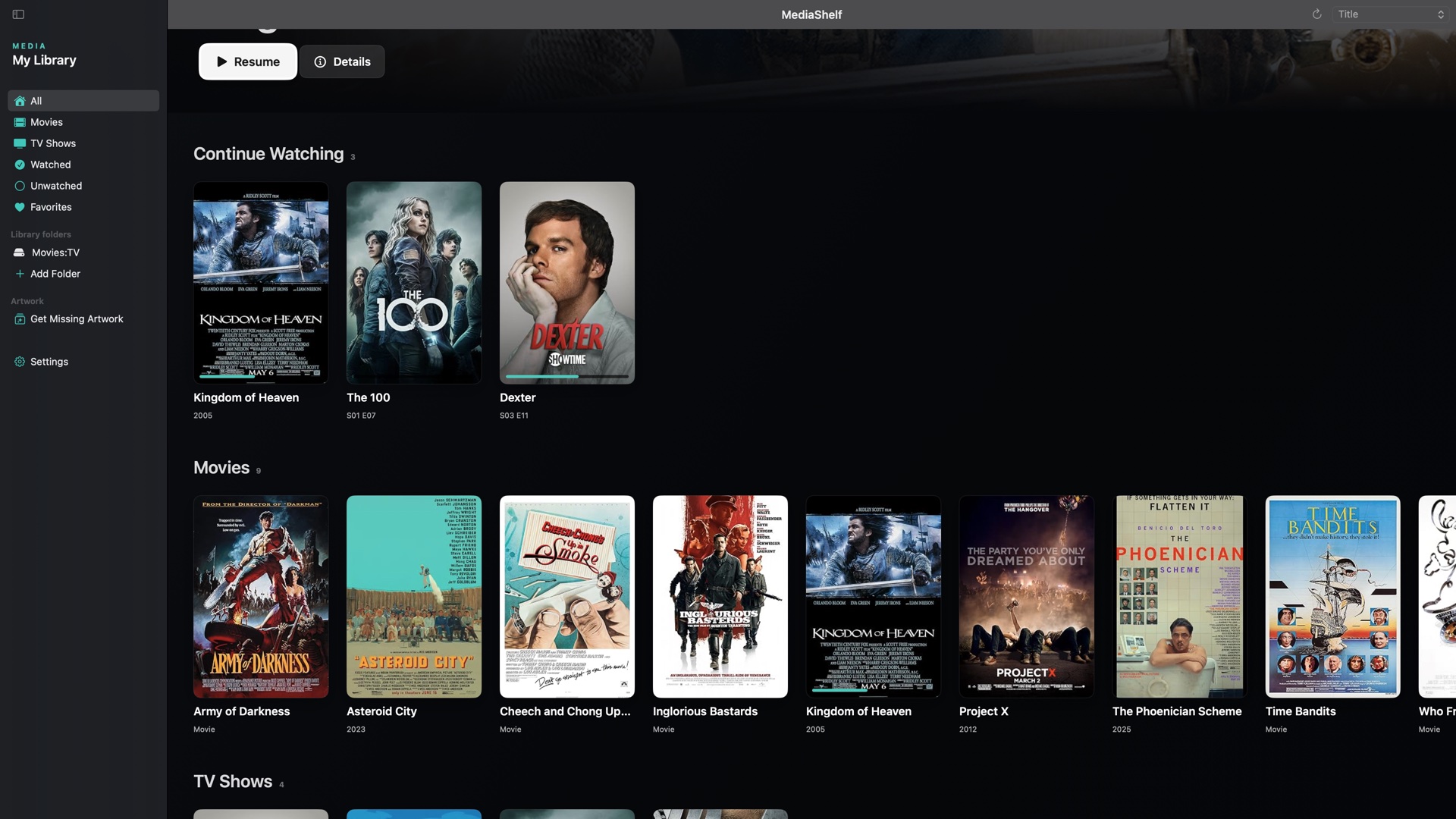Click the home icon beside All
The height and width of the screenshot is (819, 1456).
pyautogui.click(x=20, y=101)
